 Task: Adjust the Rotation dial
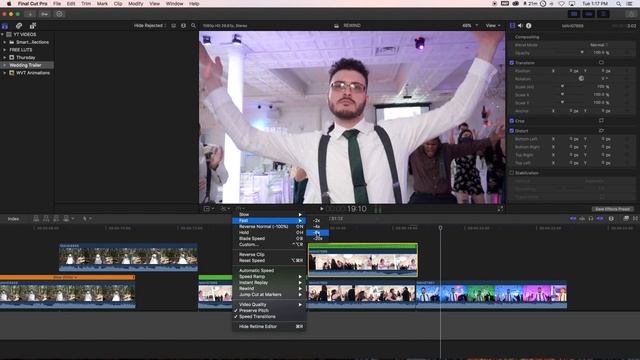coord(581,78)
